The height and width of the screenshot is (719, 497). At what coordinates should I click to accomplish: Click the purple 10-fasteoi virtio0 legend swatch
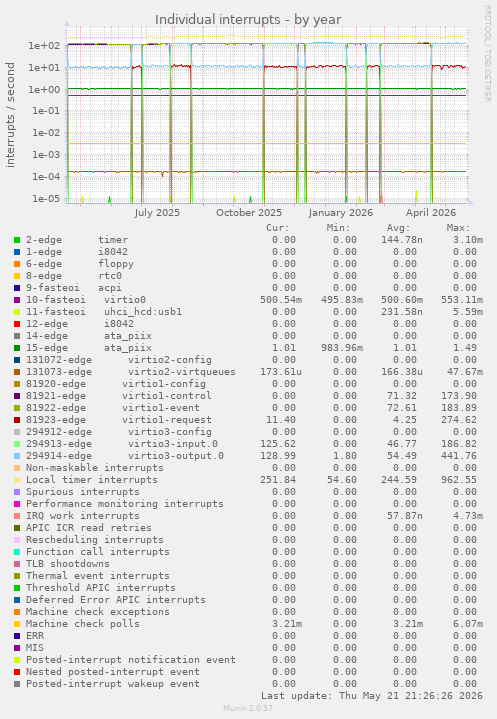coord(17,300)
